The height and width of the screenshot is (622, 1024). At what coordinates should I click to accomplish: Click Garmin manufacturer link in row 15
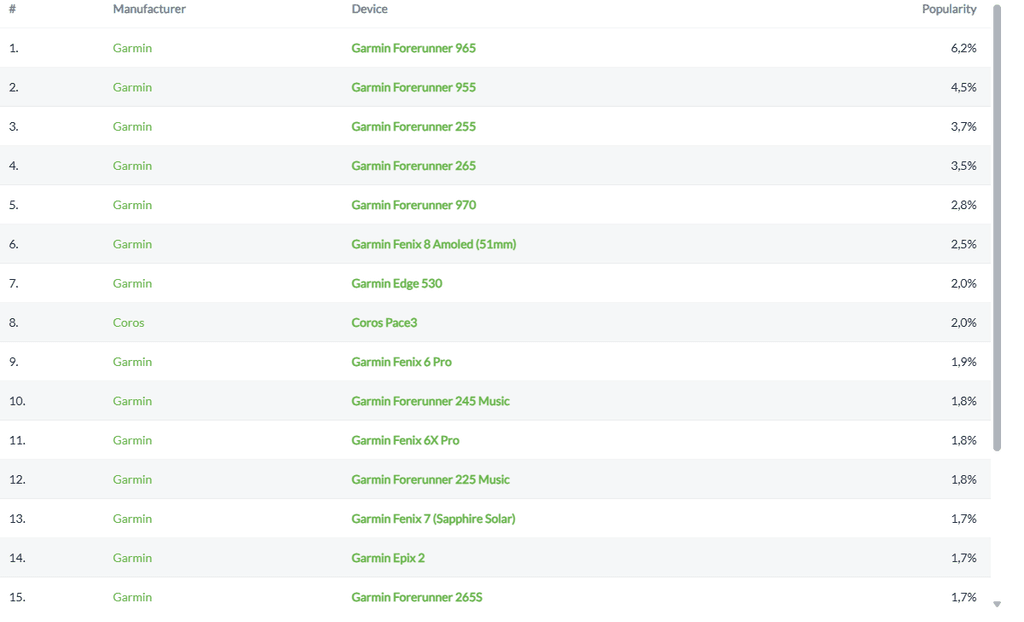tap(132, 597)
